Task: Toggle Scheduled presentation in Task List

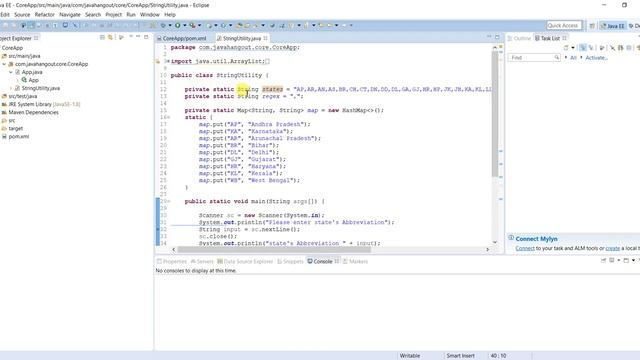Action: (591, 48)
